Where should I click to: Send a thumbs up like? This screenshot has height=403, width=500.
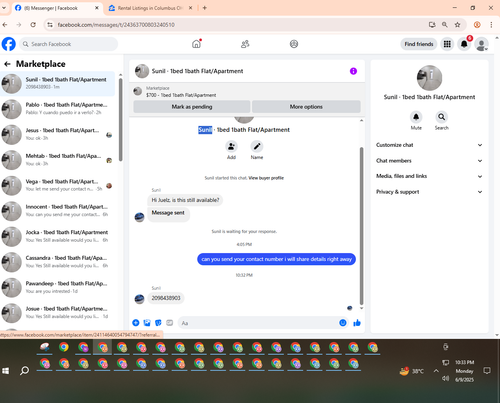point(357,323)
